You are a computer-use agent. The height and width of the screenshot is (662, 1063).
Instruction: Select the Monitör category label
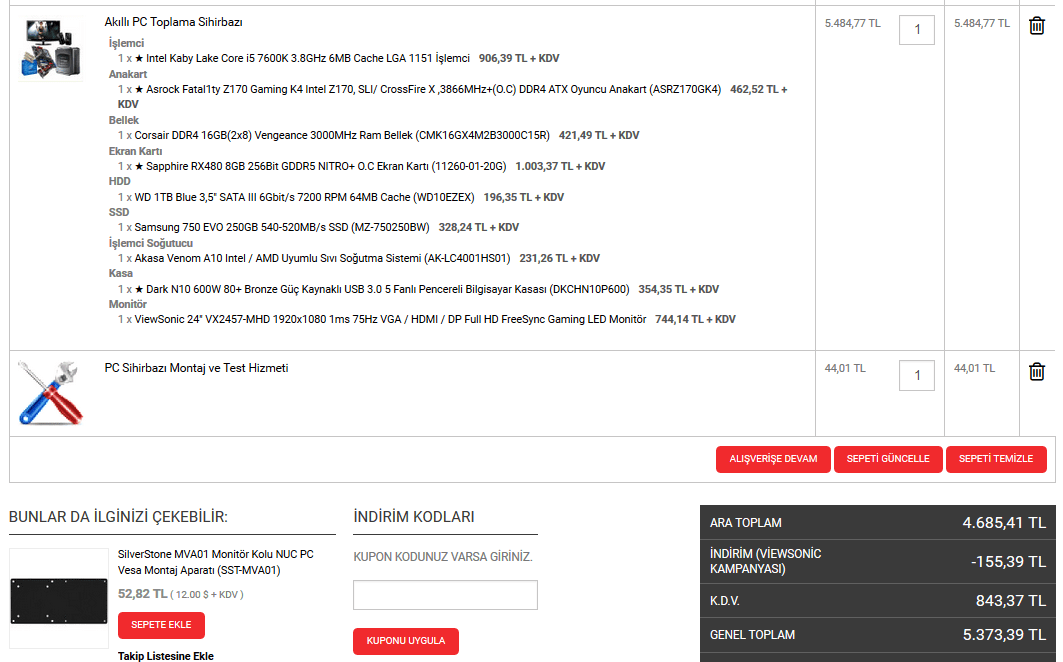pyautogui.click(x=127, y=305)
